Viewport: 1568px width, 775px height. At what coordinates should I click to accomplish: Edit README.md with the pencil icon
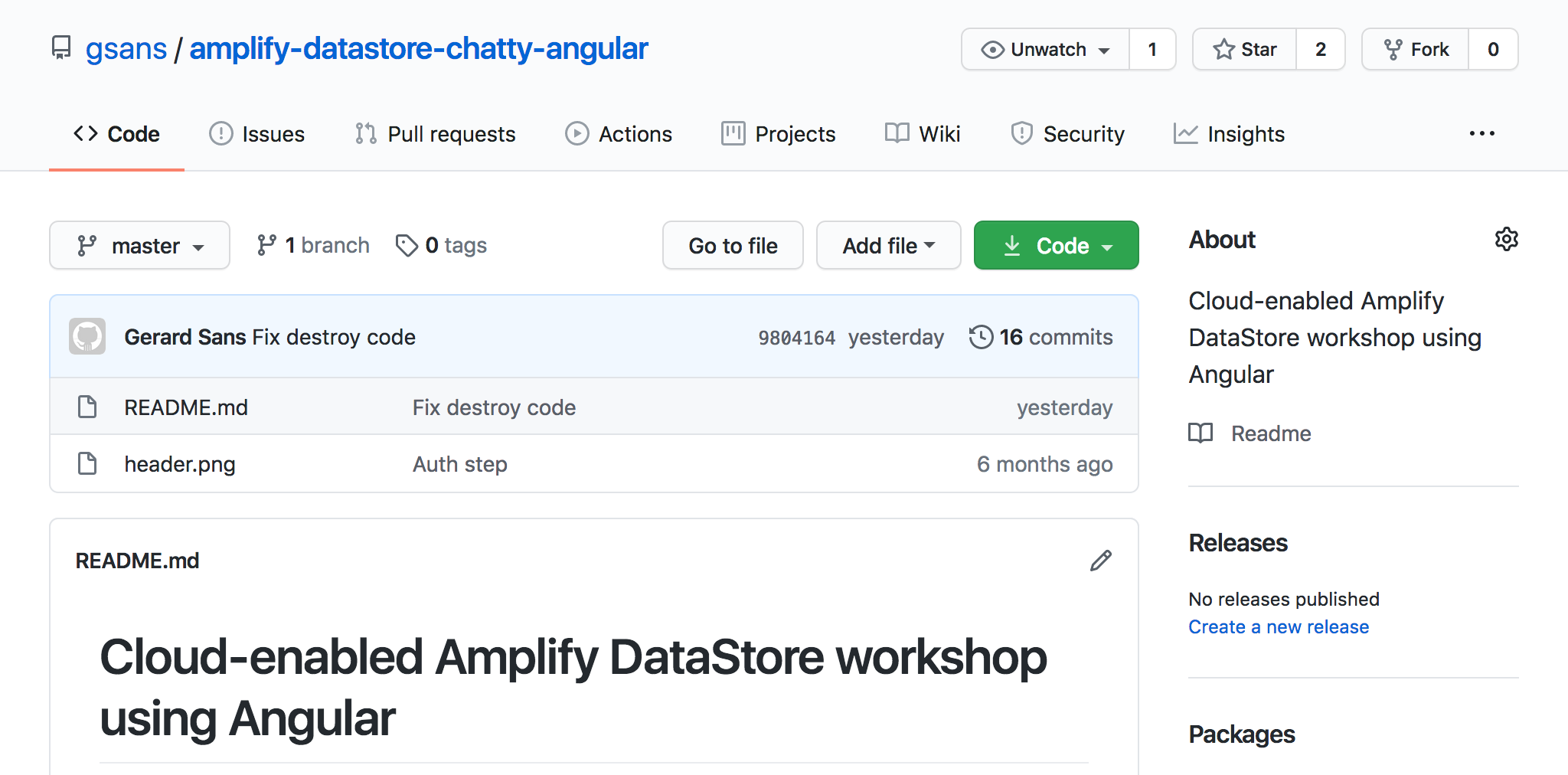tap(1100, 561)
